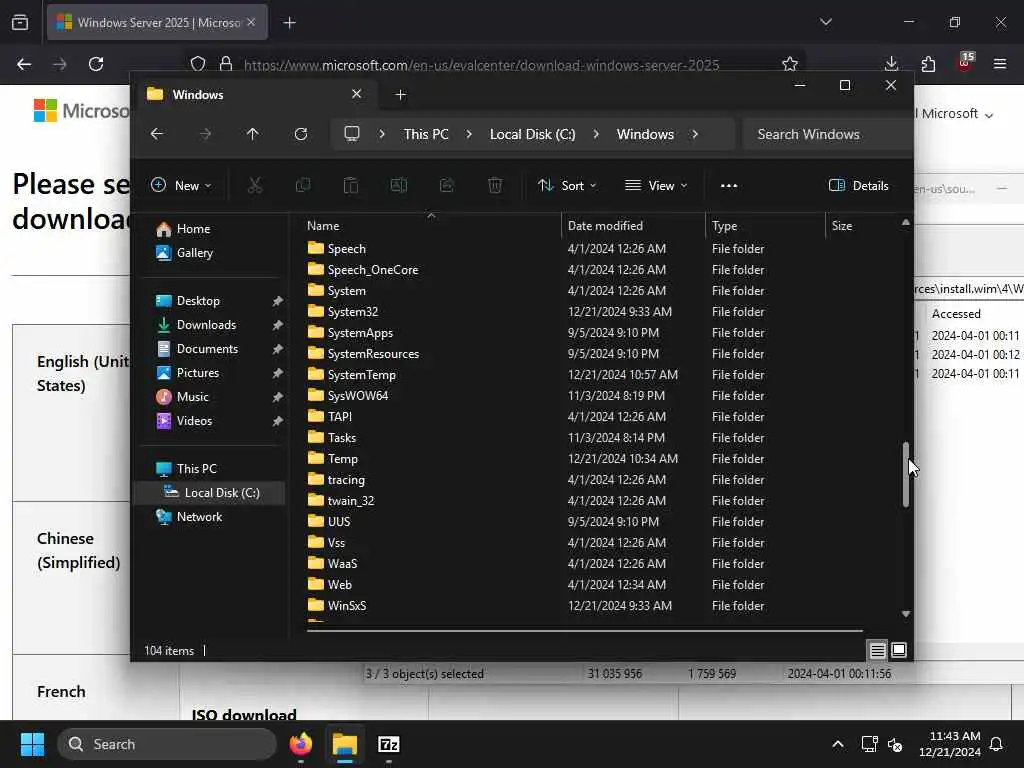Reload the Firefox page
The height and width of the screenshot is (768, 1024).
point(96,64)
